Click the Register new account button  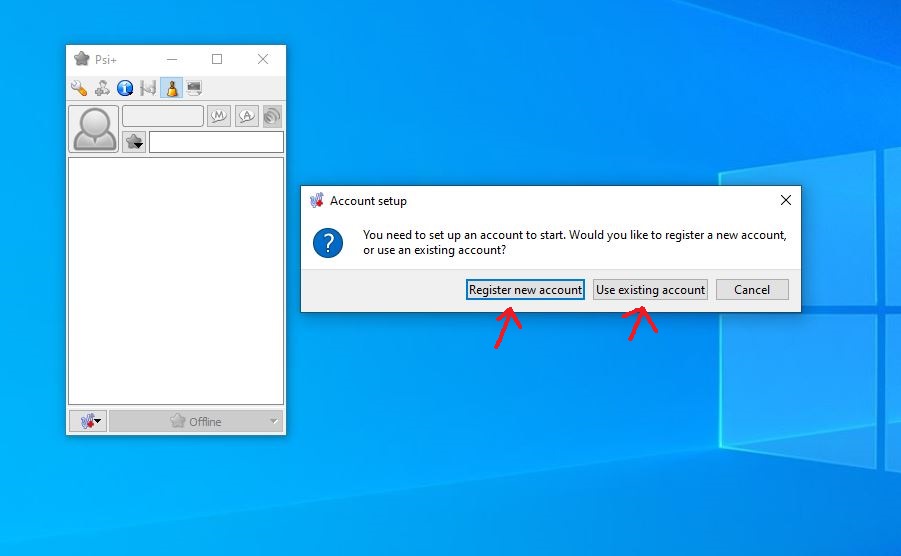click(525, 290)
